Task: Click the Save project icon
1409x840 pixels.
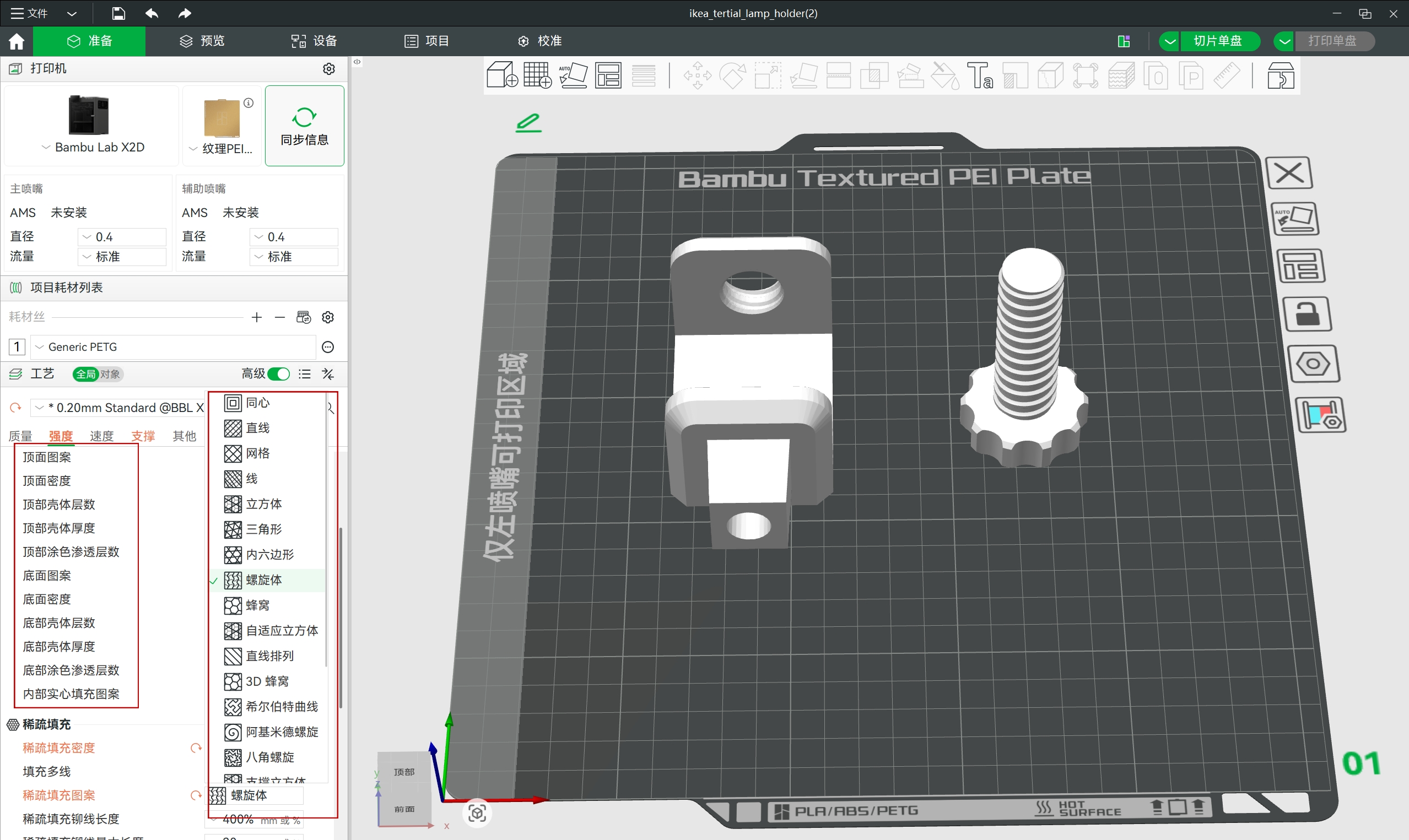Action: pyautogui.click(x=118, y=13)
